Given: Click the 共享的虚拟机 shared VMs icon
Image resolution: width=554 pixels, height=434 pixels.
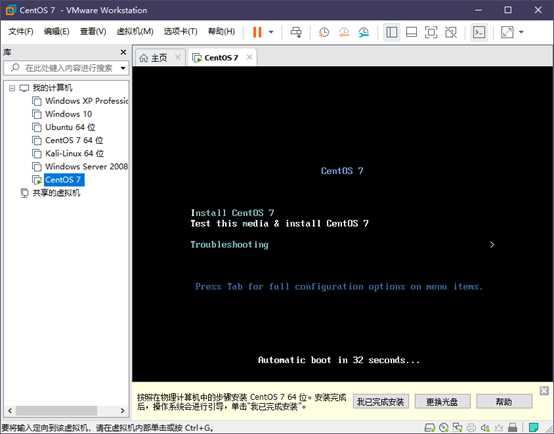Looking at the screenshot, I should tap(24, 193).
